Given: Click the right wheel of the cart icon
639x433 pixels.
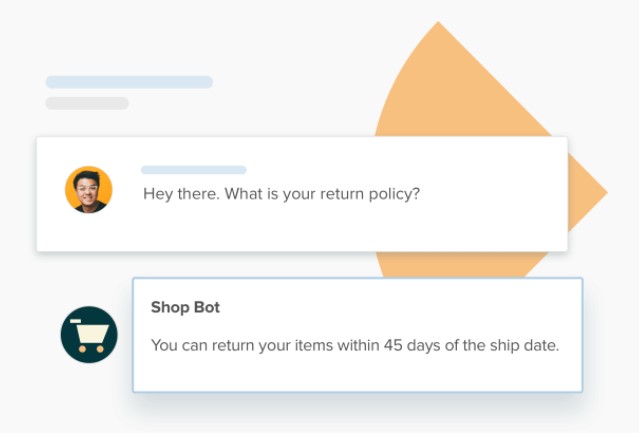Looking at the screenshot, I should [100, 349].
